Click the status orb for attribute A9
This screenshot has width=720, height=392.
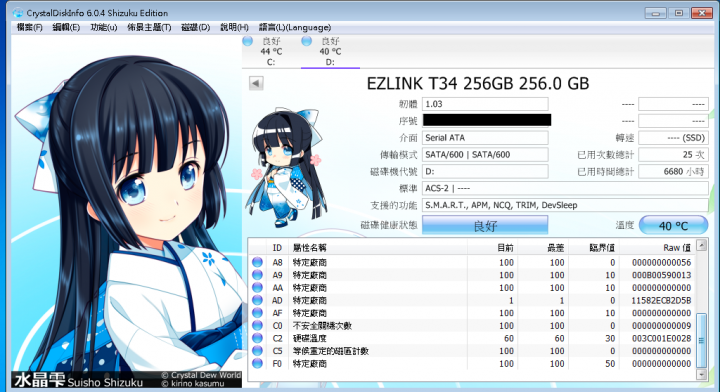click(x=257, y=275)
